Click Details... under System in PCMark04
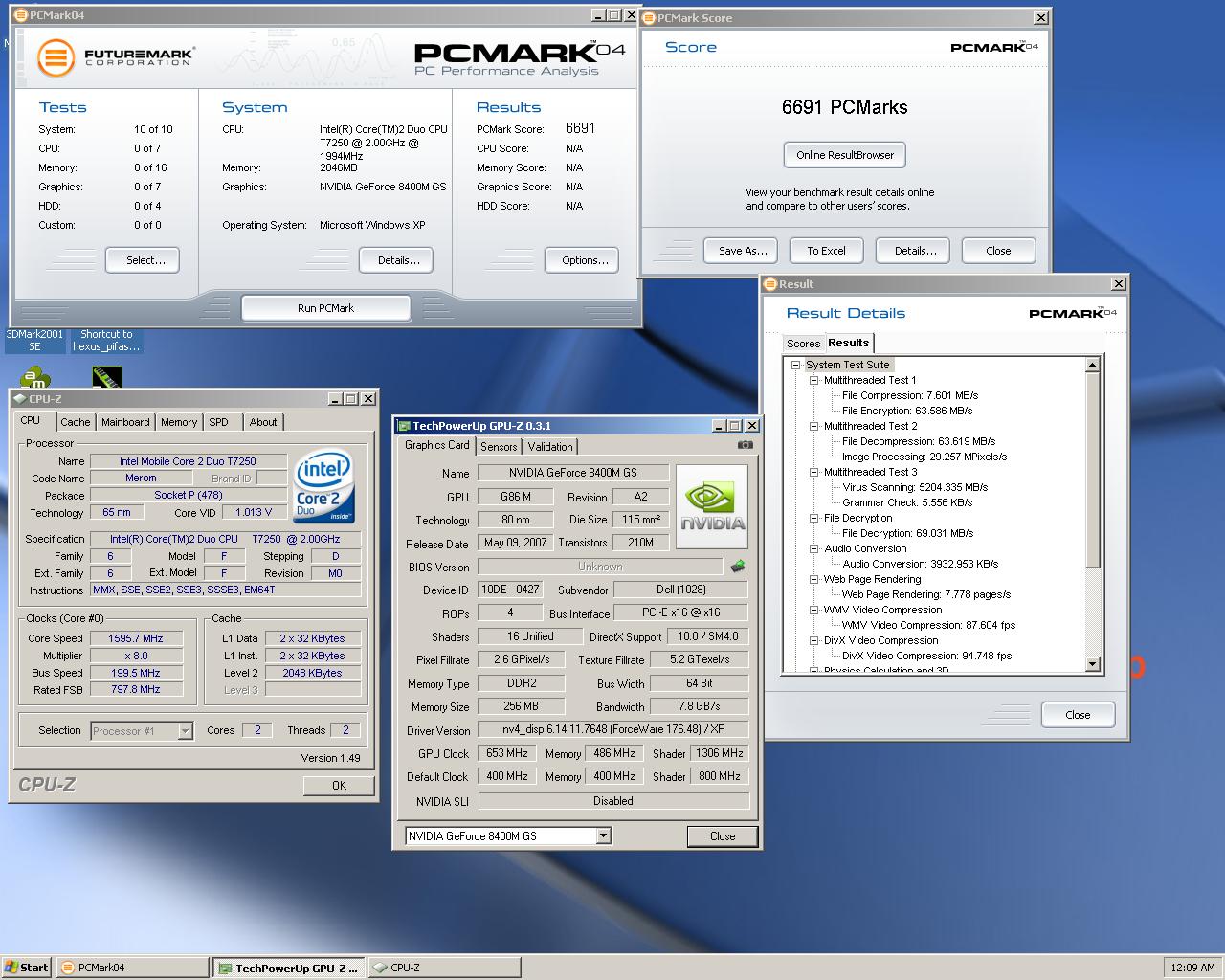This screenshot has width=1225, height=980. coord(398,260)
